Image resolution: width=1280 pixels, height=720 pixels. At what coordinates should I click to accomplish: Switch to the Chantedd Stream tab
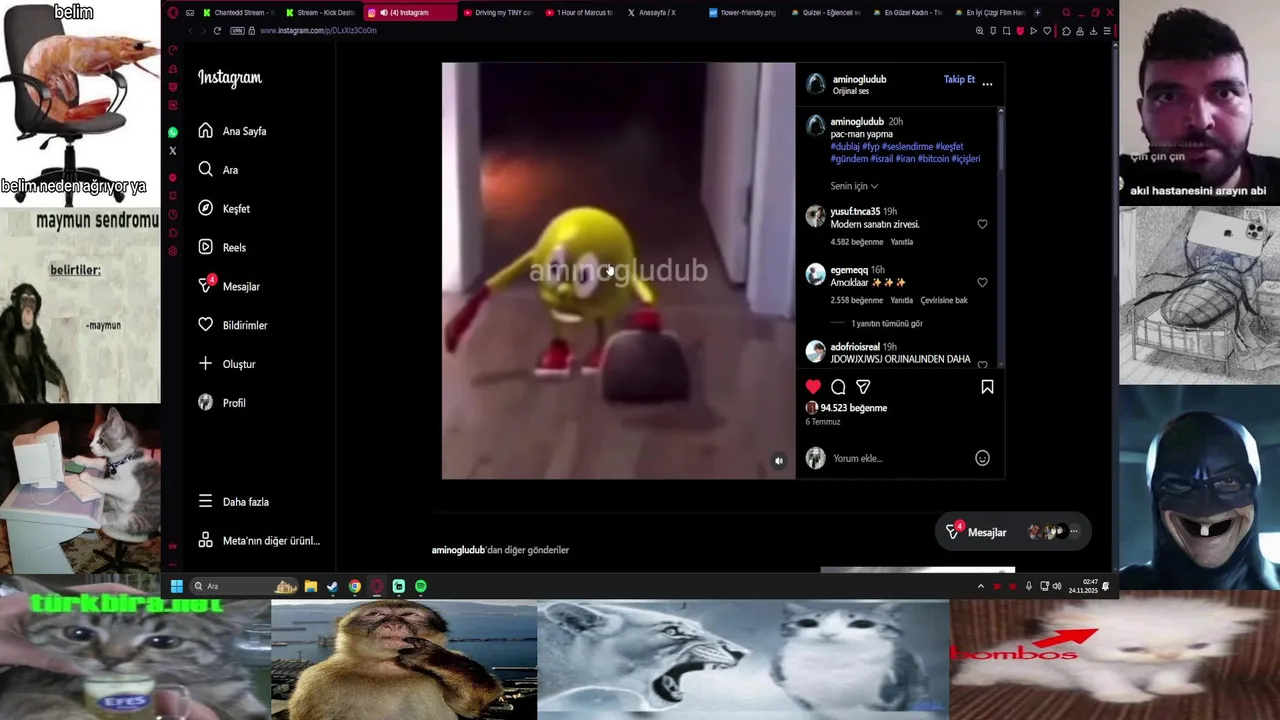(237, 13)
